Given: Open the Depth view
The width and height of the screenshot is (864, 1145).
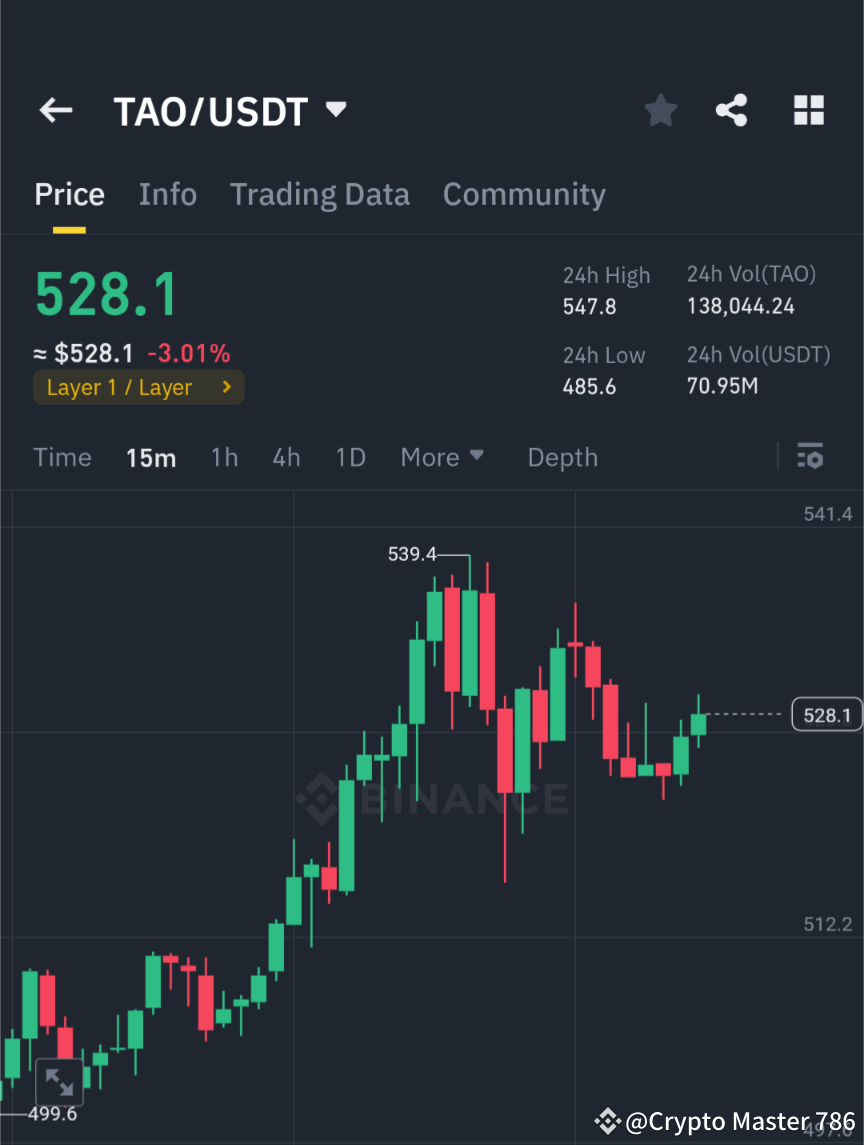Looking at the screenshot, I should [562, 456].
